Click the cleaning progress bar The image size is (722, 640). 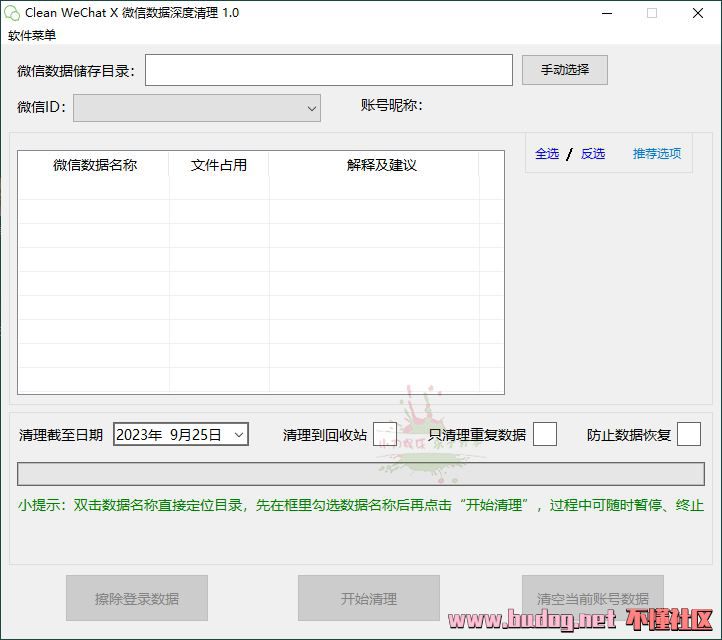pos(360,473)
